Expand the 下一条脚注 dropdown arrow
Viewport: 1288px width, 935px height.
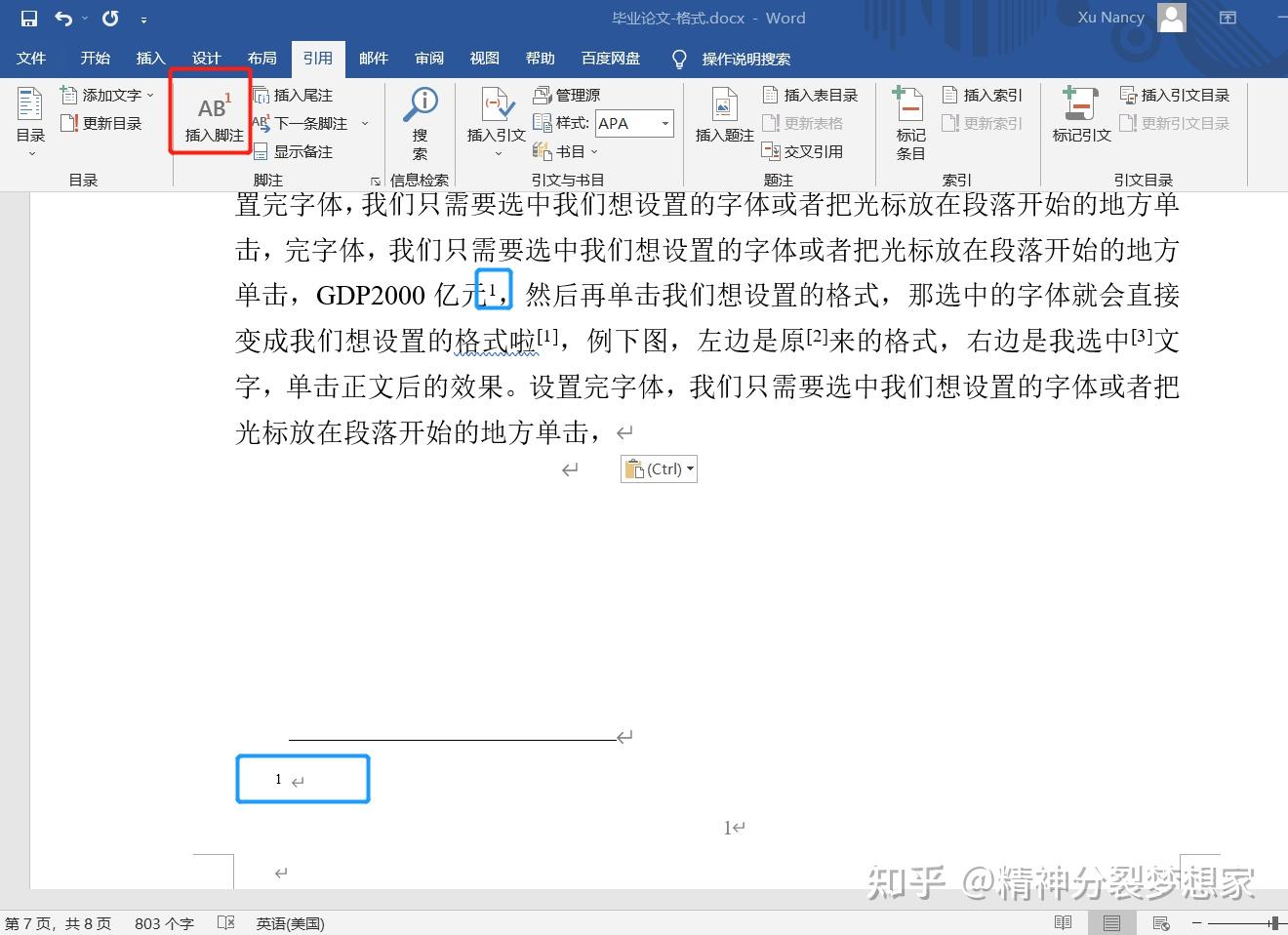click(x=365, y=123)
